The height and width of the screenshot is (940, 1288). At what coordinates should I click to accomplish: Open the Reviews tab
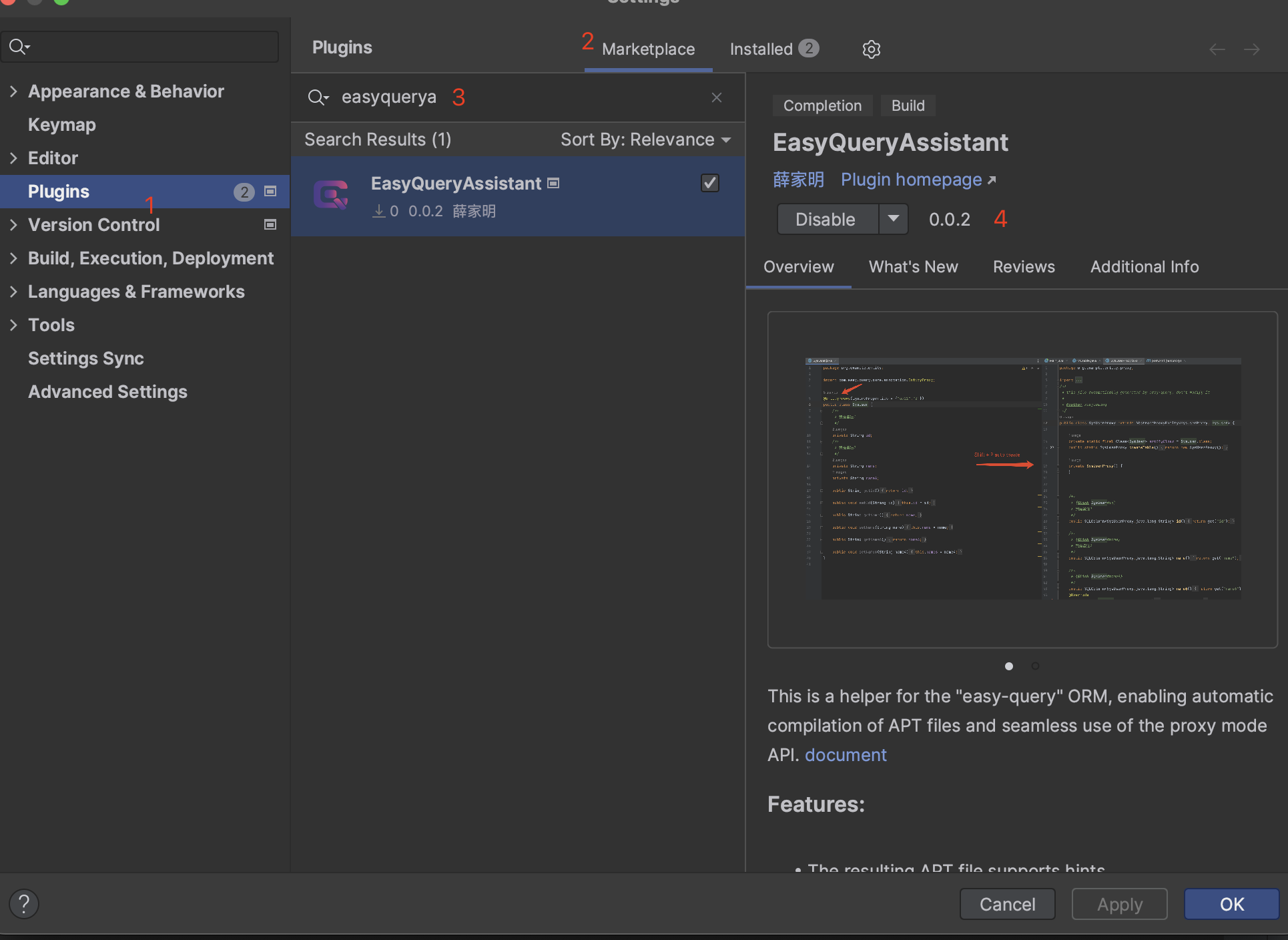1024,267
